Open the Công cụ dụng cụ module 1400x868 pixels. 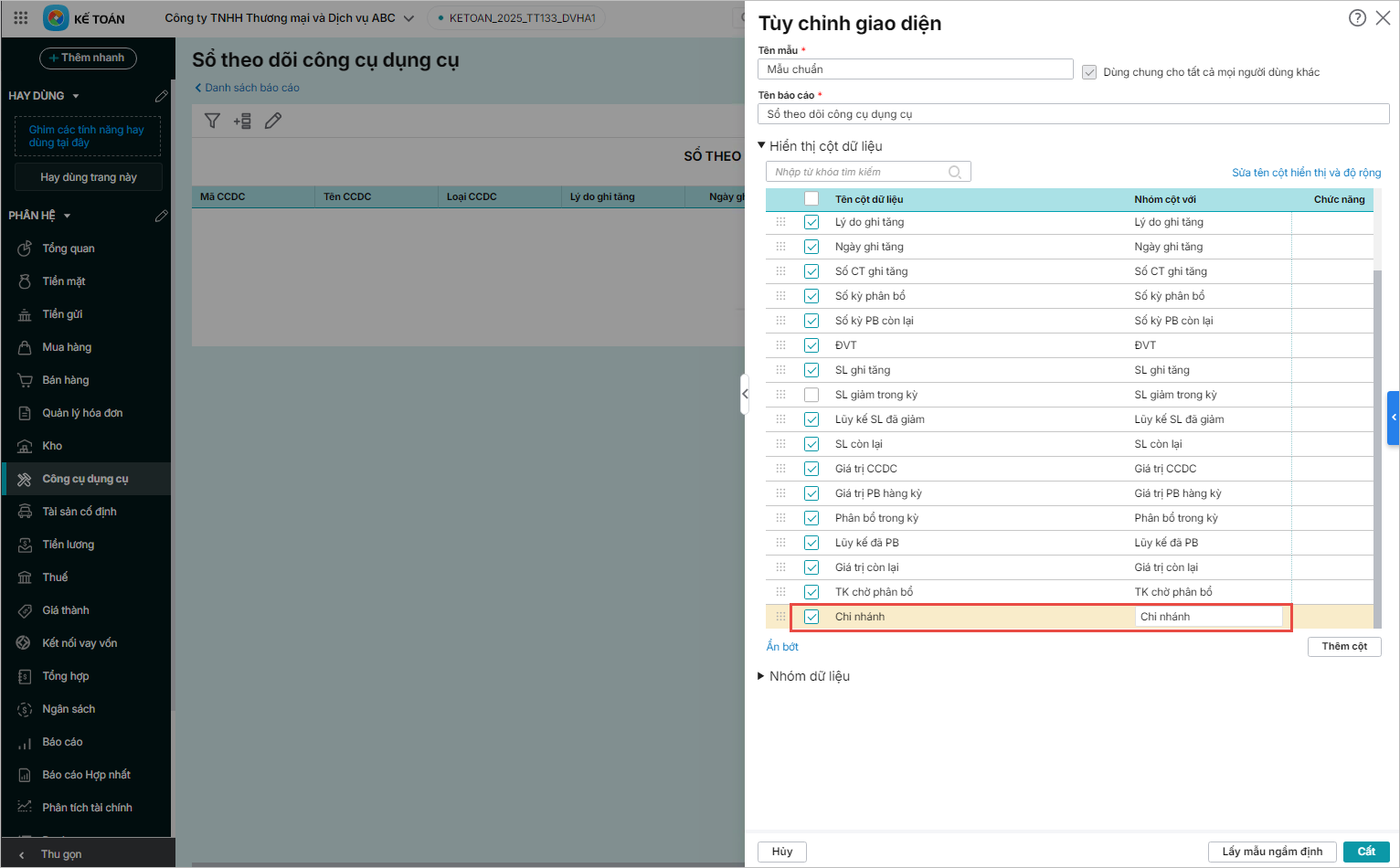(86, 479)
